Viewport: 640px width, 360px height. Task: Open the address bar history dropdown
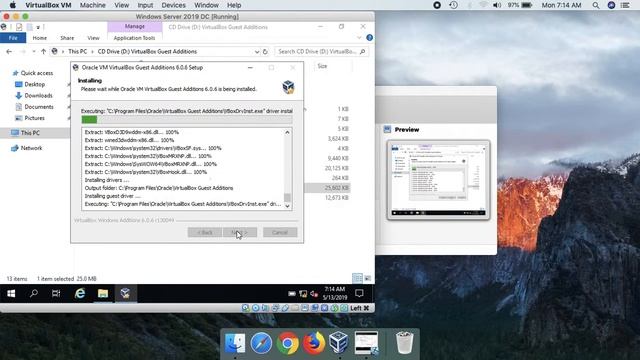pos(257,52)
